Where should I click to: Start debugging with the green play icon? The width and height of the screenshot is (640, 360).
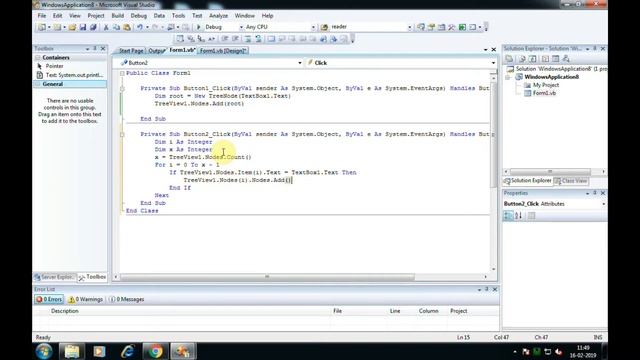tap(199, 27)
